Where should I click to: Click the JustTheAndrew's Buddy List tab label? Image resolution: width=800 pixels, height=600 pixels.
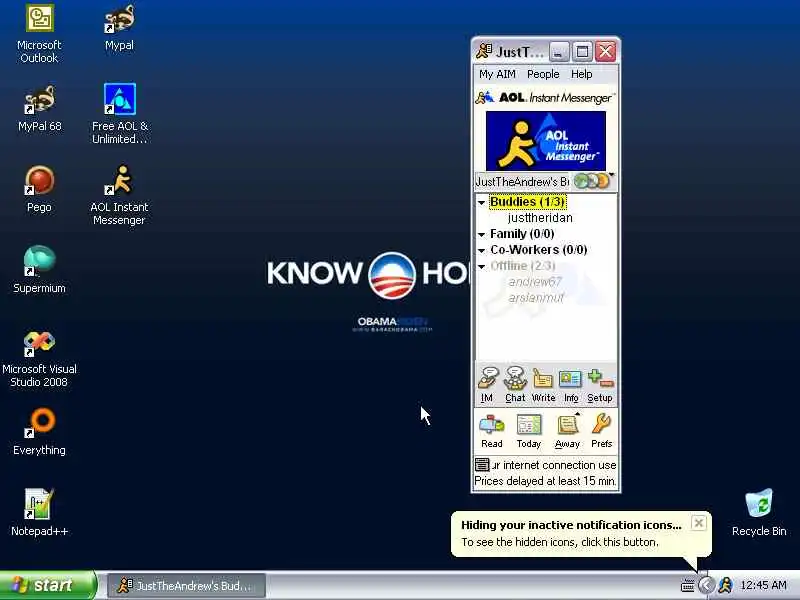(x=522, y=182)
